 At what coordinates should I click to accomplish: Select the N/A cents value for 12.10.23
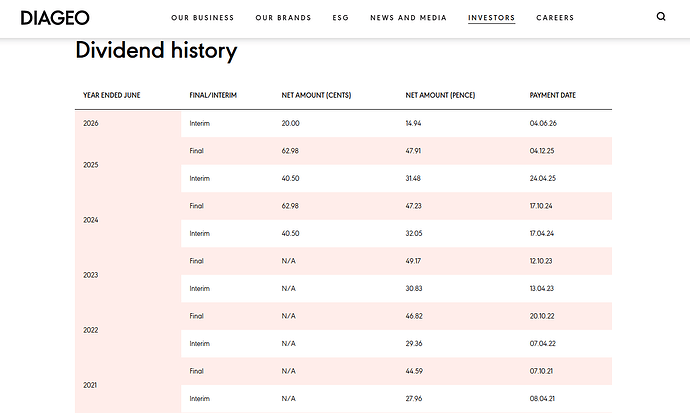click(289, 261)
